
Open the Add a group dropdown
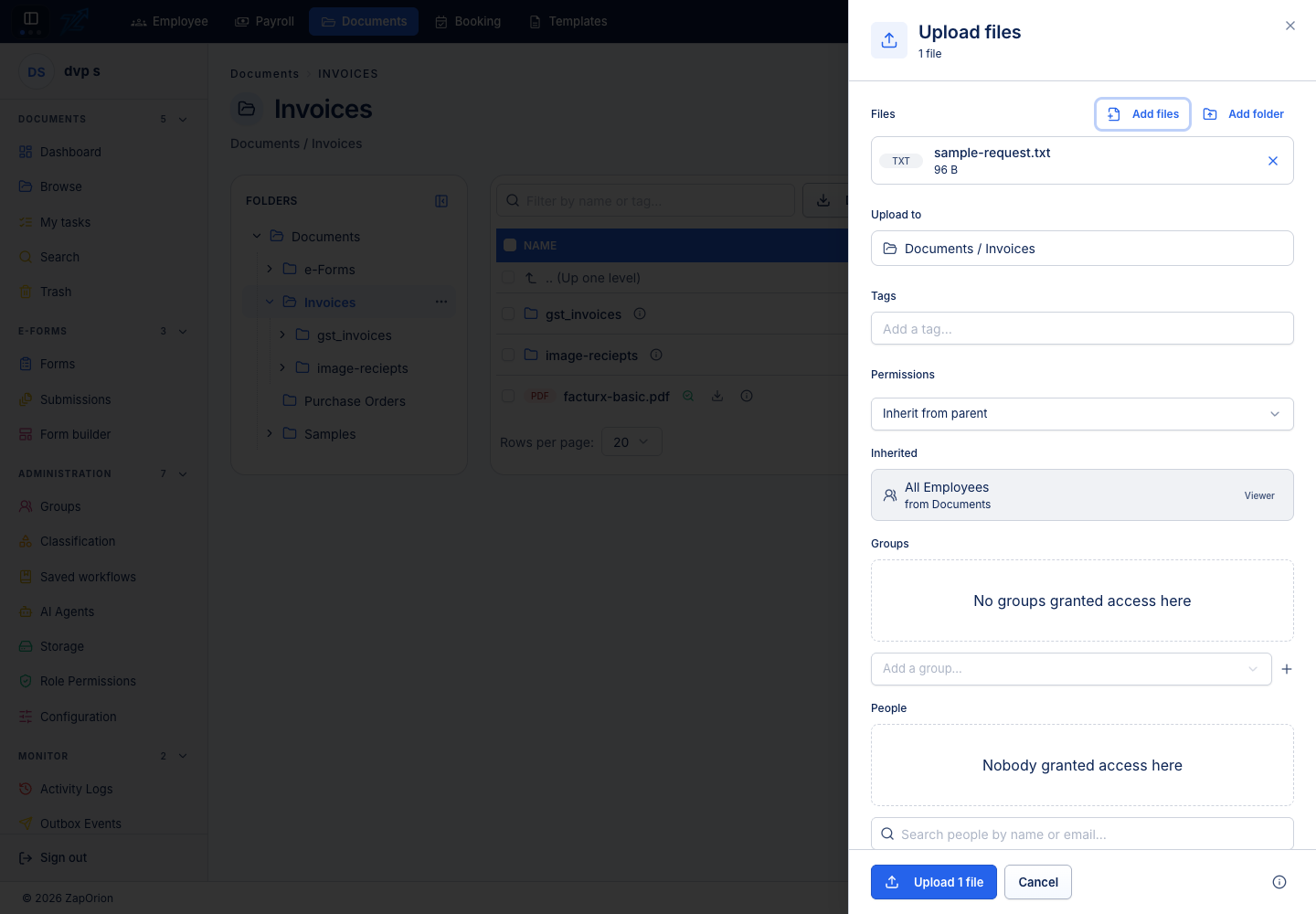tap(1071, 669)
